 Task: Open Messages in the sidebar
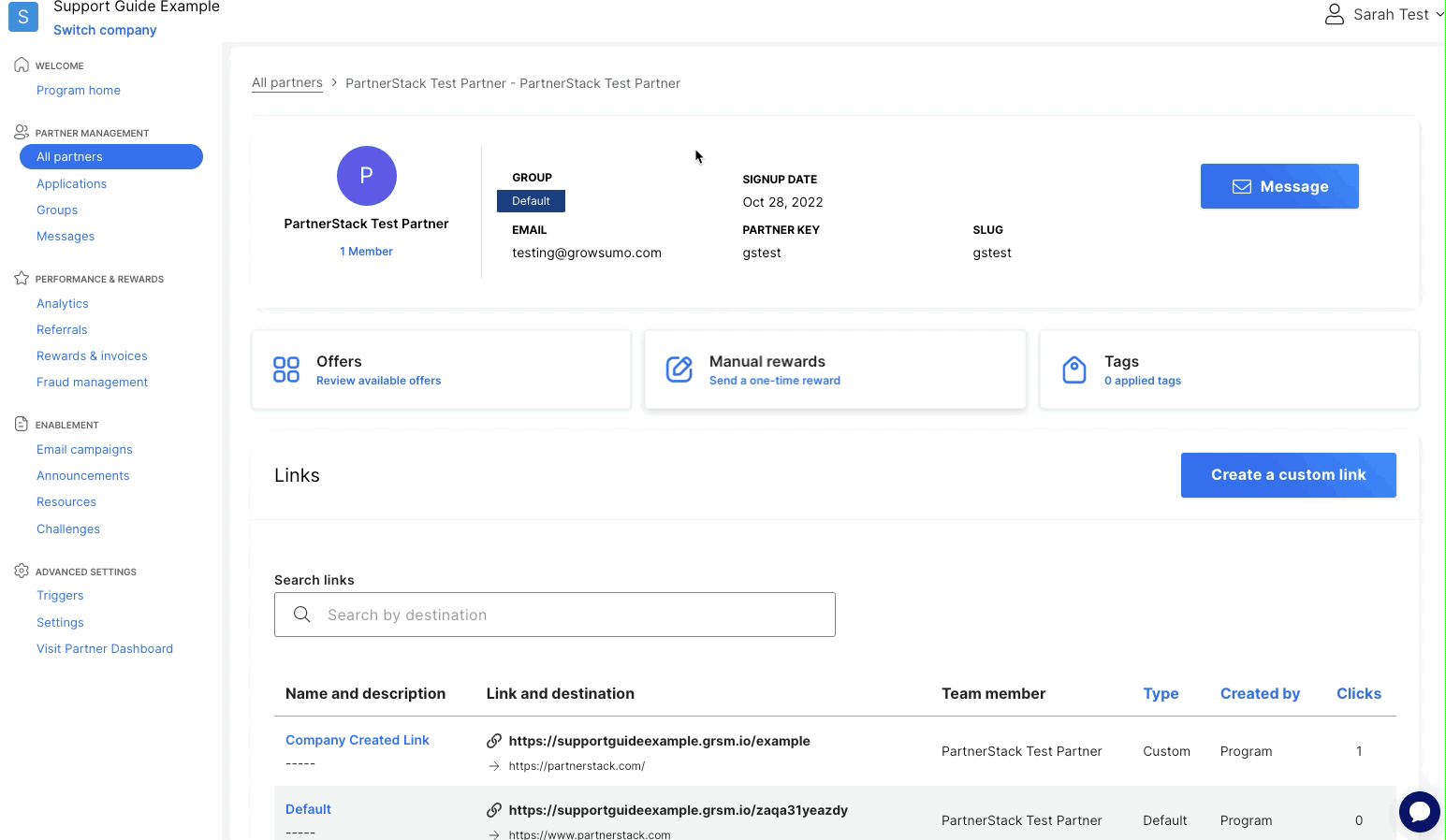(66, 237)
